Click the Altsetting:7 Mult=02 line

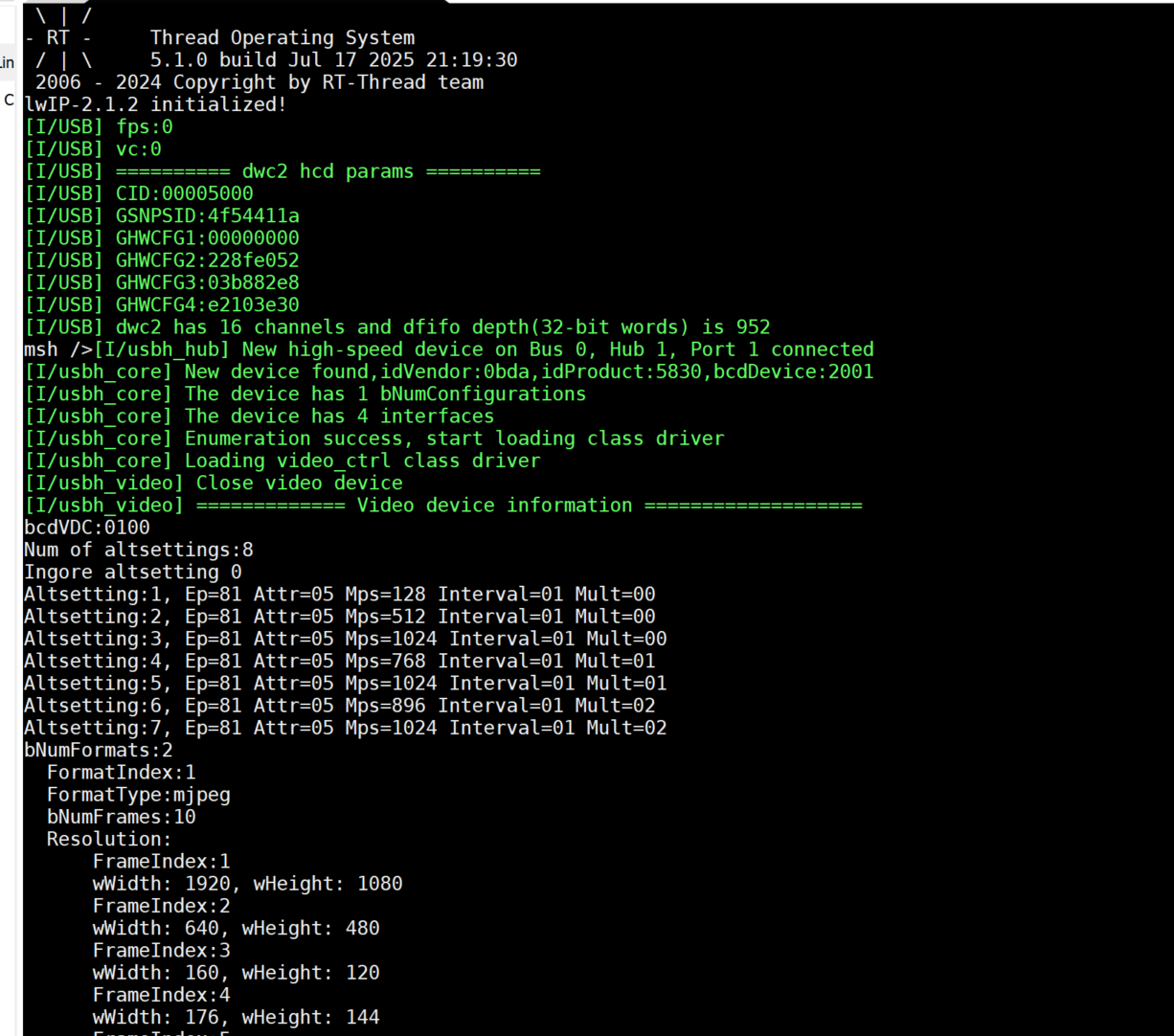[345, 728]
